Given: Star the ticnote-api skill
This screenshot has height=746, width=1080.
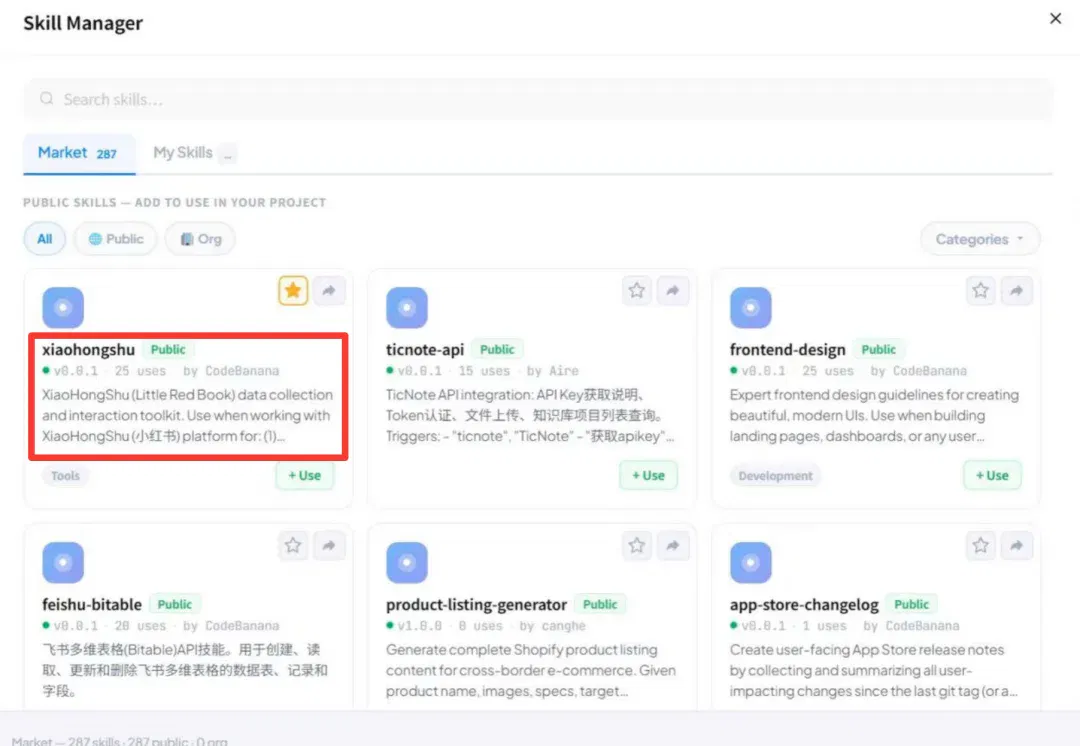Looking at the screenshot, I should point(636,290).
